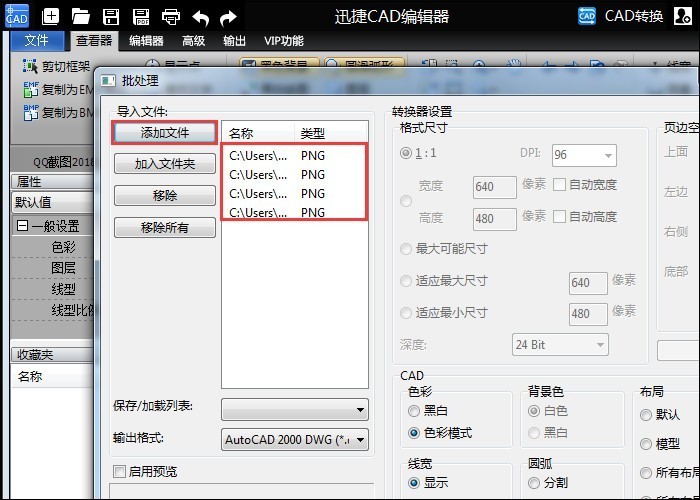Open the 高级 tab
The height and width of the screenshot is (500, 700).
tap(193, 41)
